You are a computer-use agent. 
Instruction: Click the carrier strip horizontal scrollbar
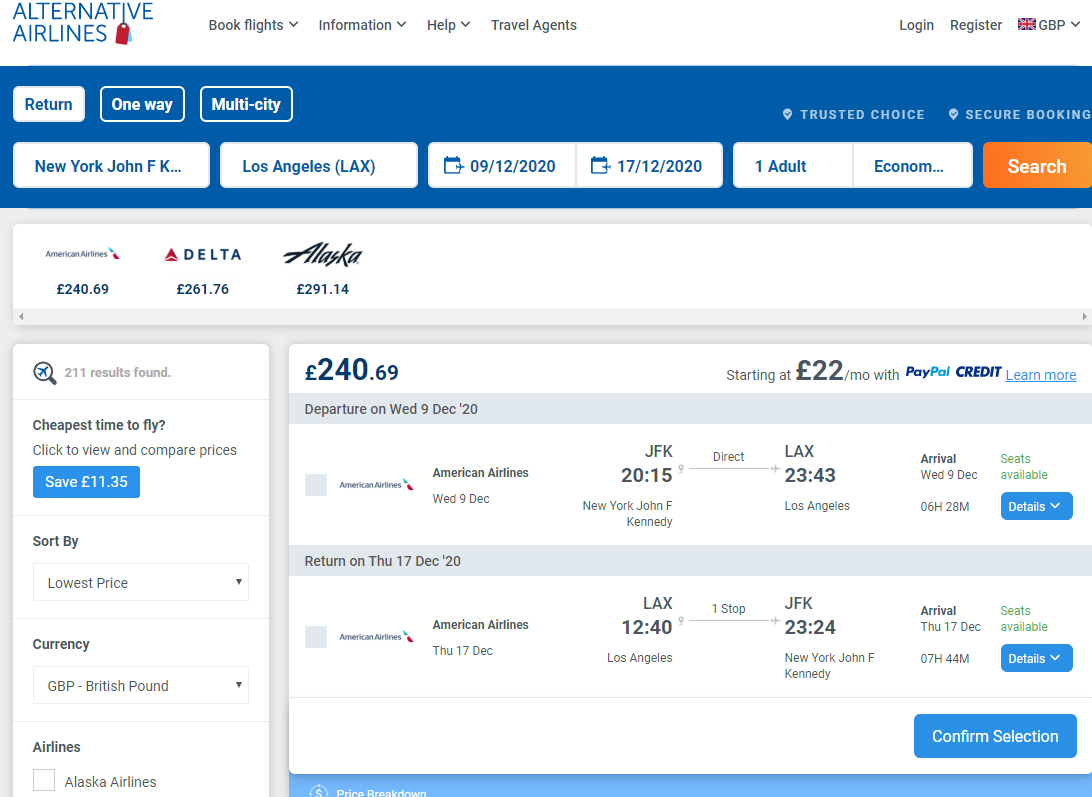tap(552, 316)
